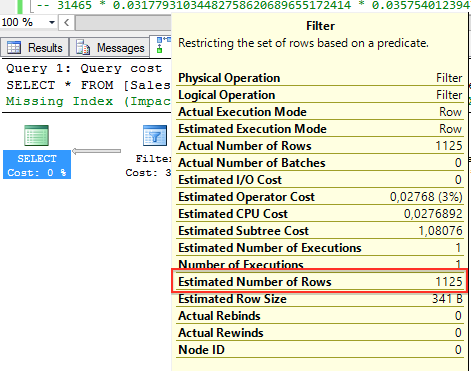This screenshot has width=471, height=371.
Task: Click the SELECT * FROM [Sales query text
Action: pyautogui.click(x=88, y=85)
